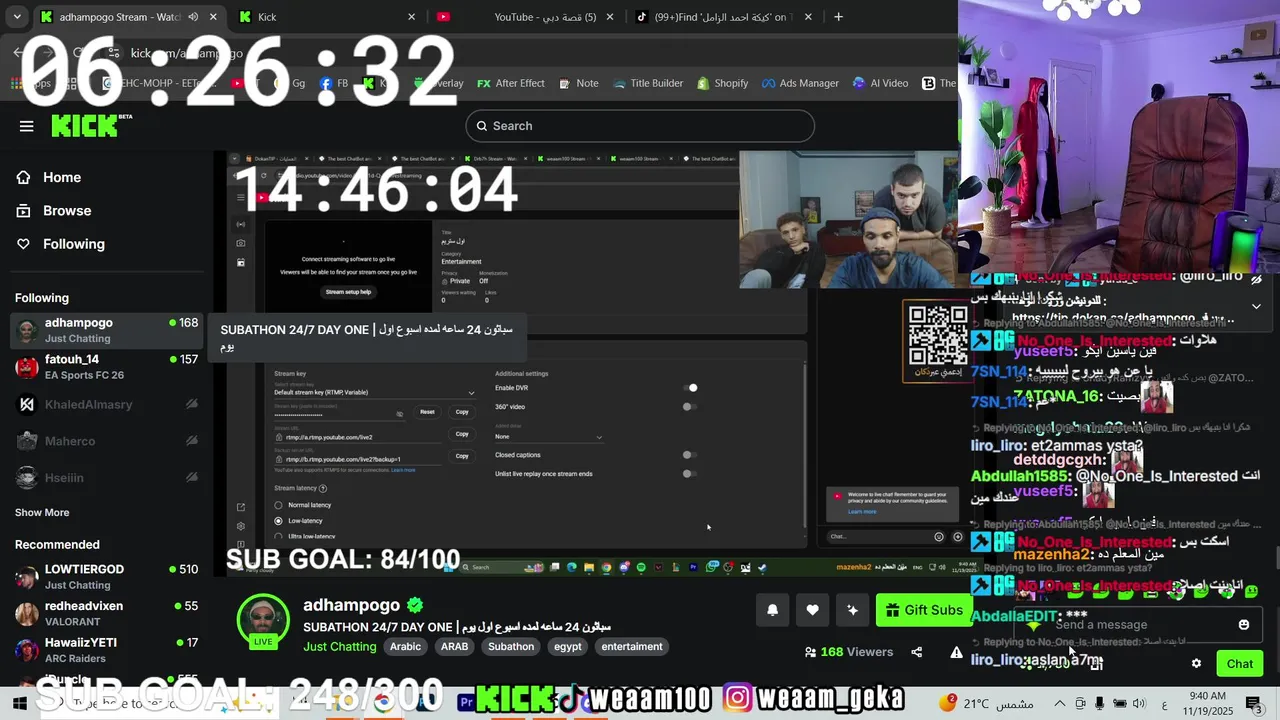Click the Subathon tag

511,647
